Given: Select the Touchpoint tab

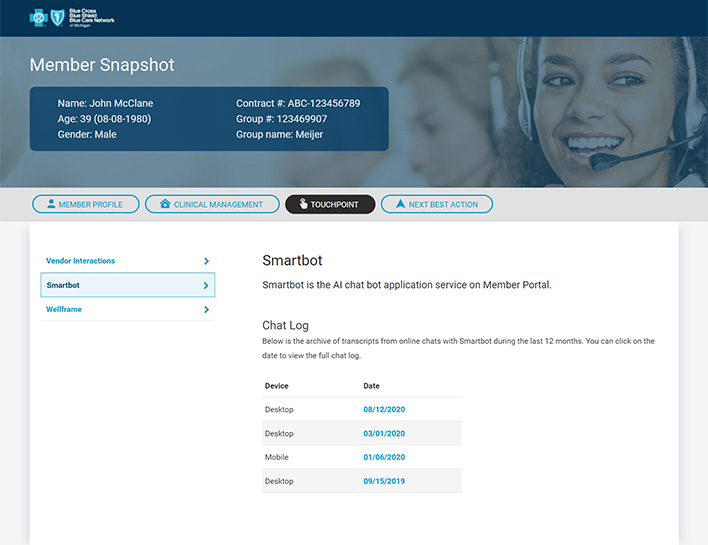Looking at the screenshot, I should (x=330, y=204).
